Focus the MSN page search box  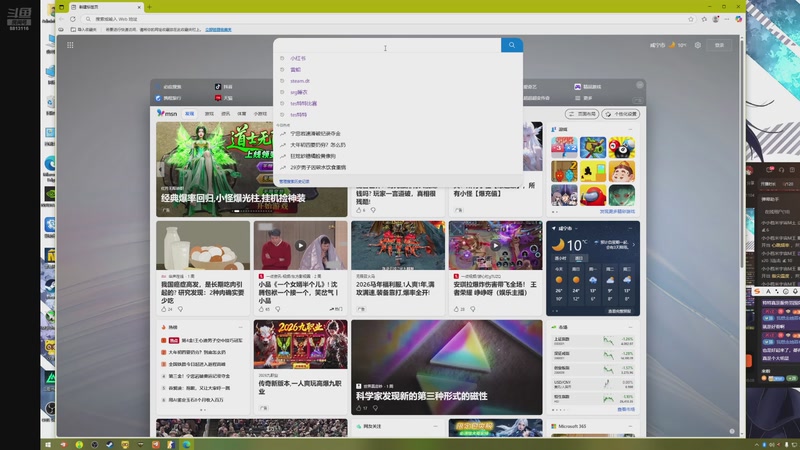[x=387, y=45]
